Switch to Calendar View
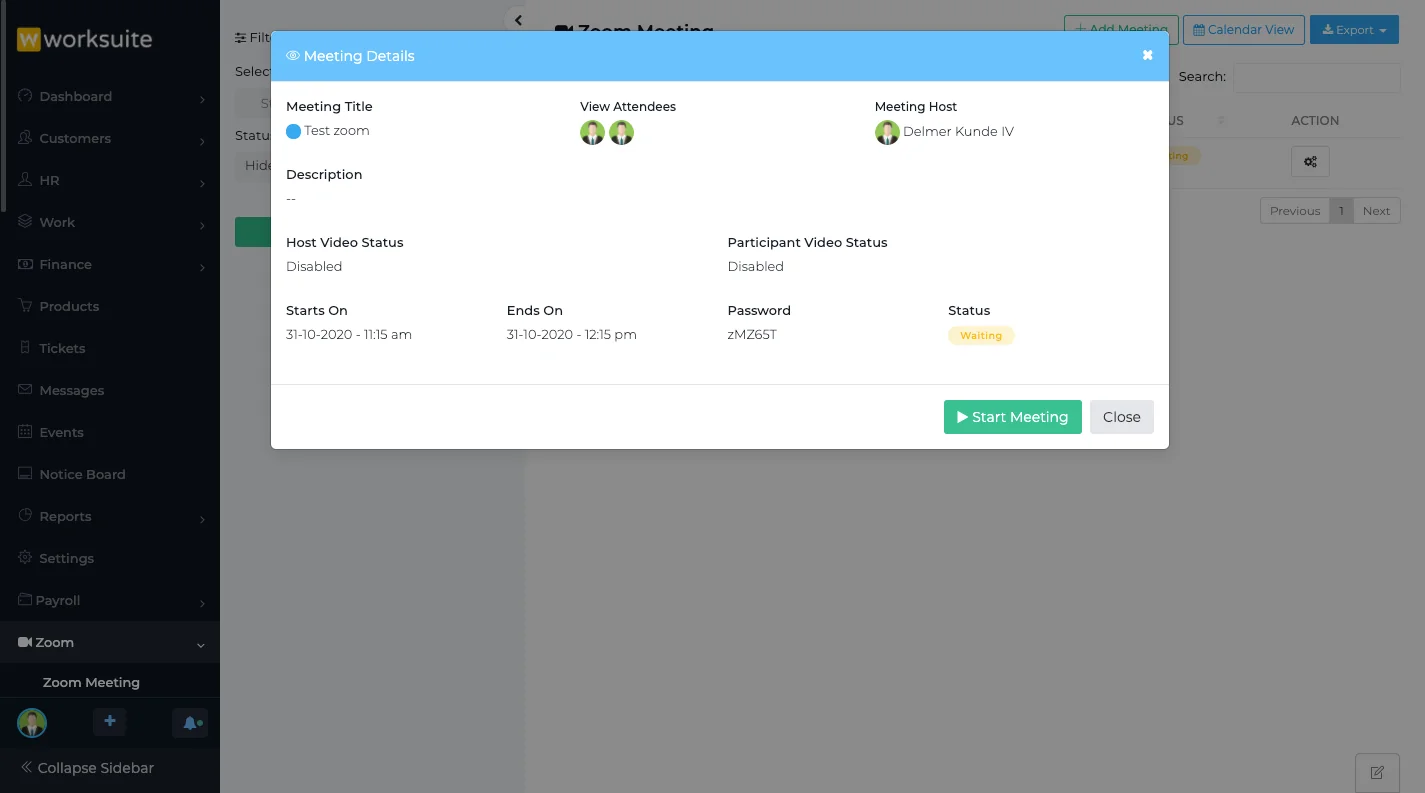 (1244, 30)
